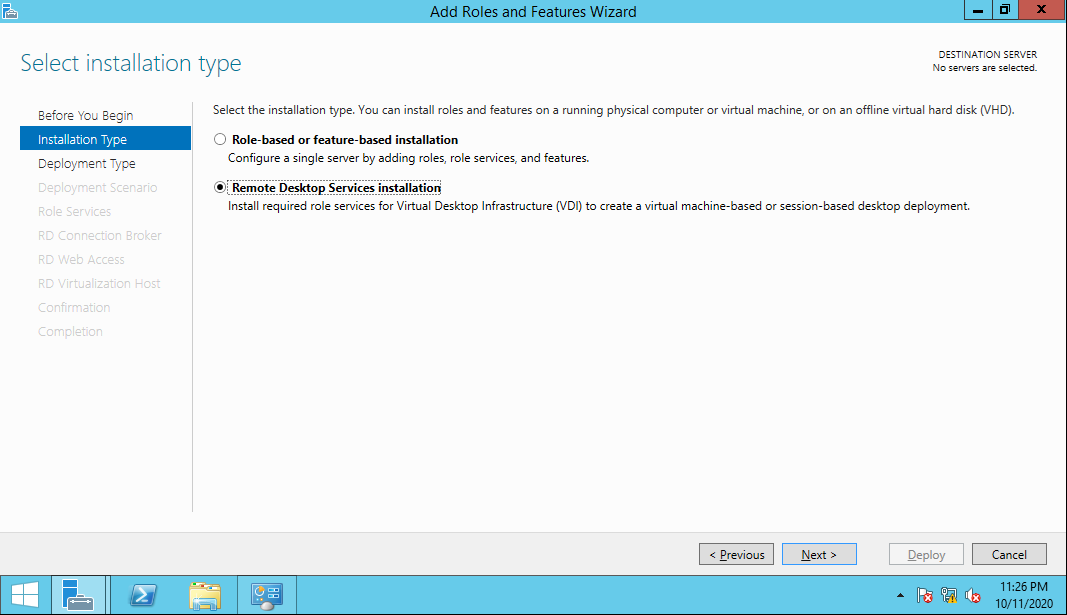
Task: Click the network status tray icon
Action: pyautogui.click(x=949, y=596)
